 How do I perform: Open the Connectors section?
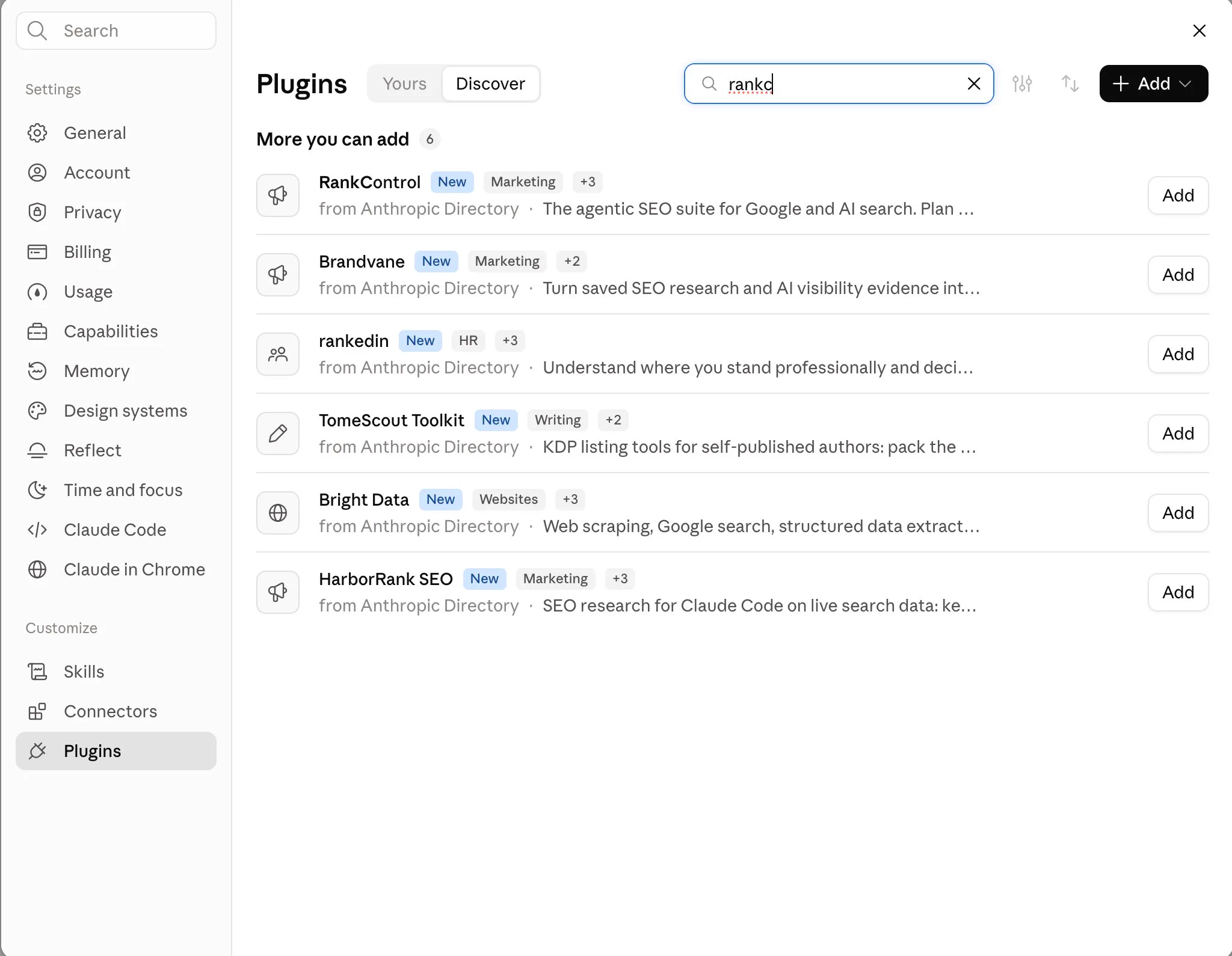(x=116, y=711)
